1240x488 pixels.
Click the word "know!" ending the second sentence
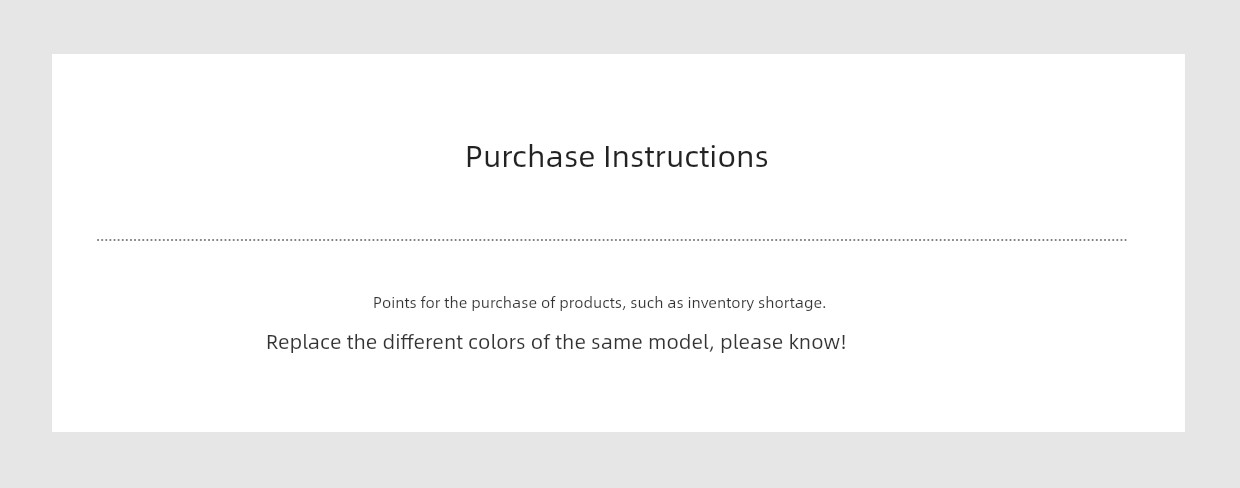817,342
